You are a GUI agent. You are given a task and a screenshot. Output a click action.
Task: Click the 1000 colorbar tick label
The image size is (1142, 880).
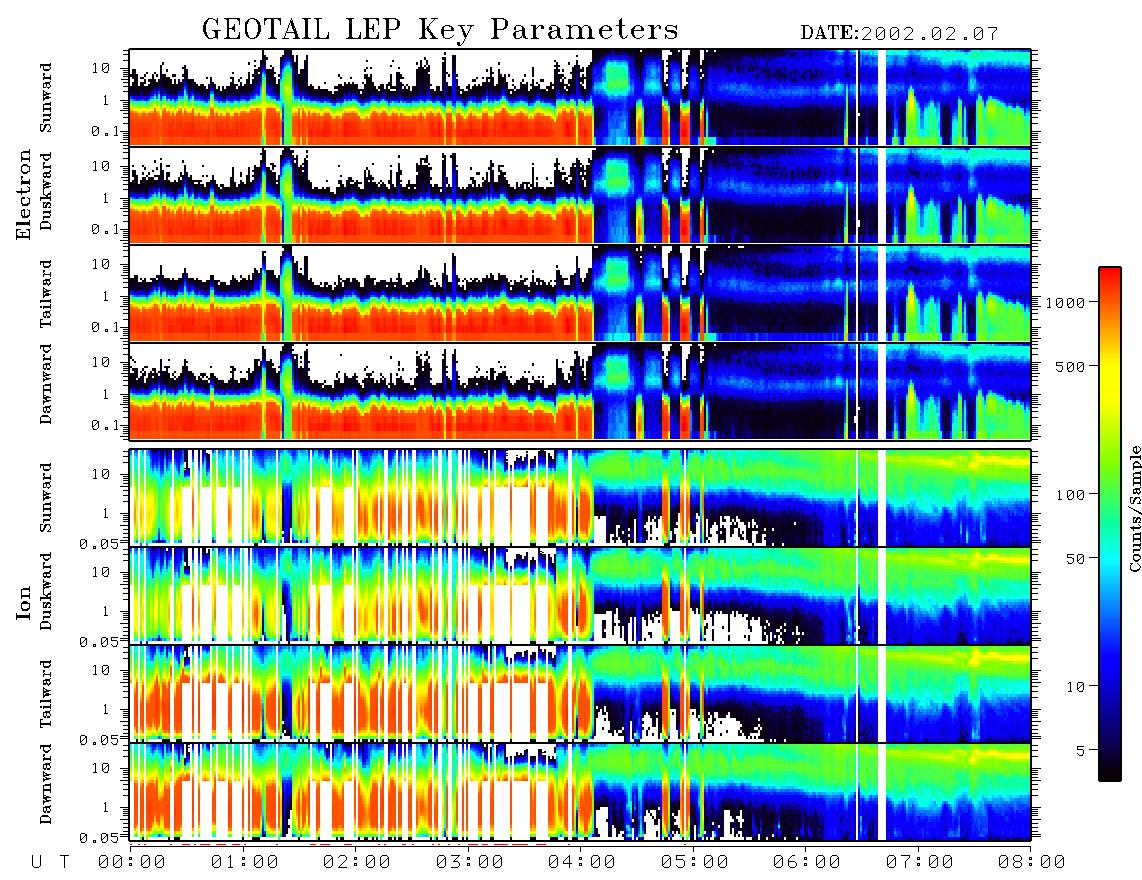click(1066, 303)
